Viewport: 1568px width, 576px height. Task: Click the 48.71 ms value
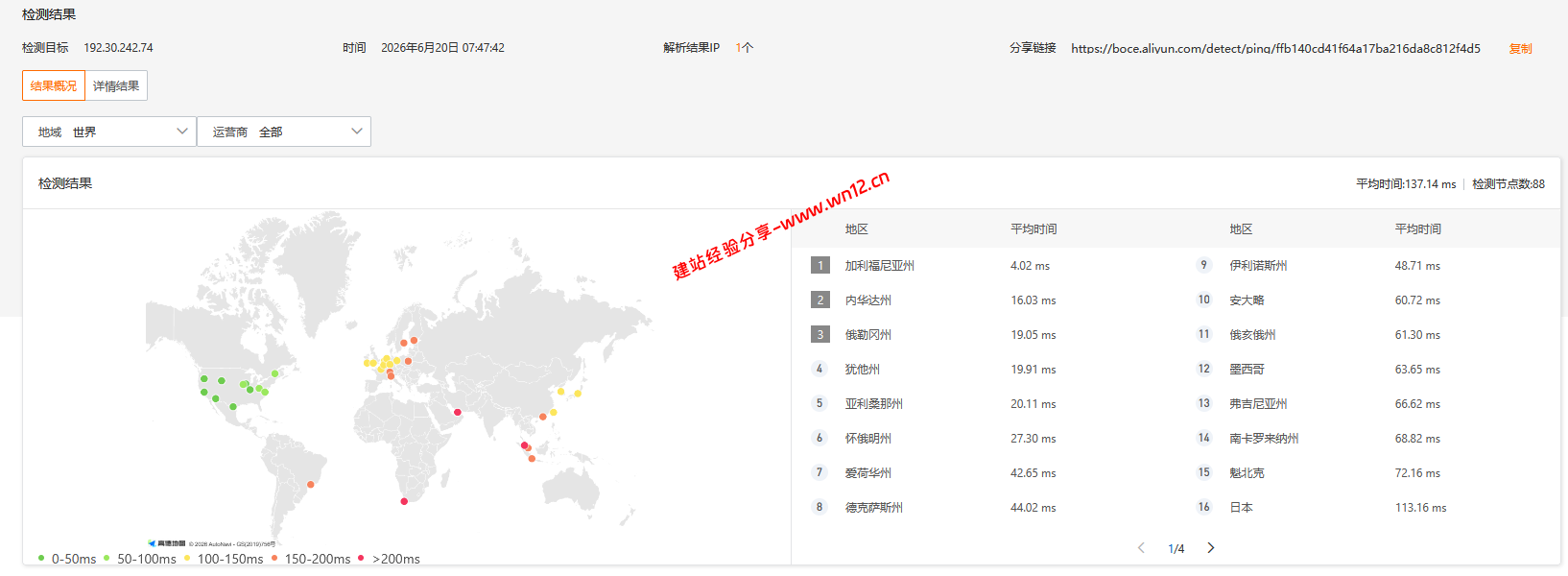pyautogui.click(x=1417, y=266)
